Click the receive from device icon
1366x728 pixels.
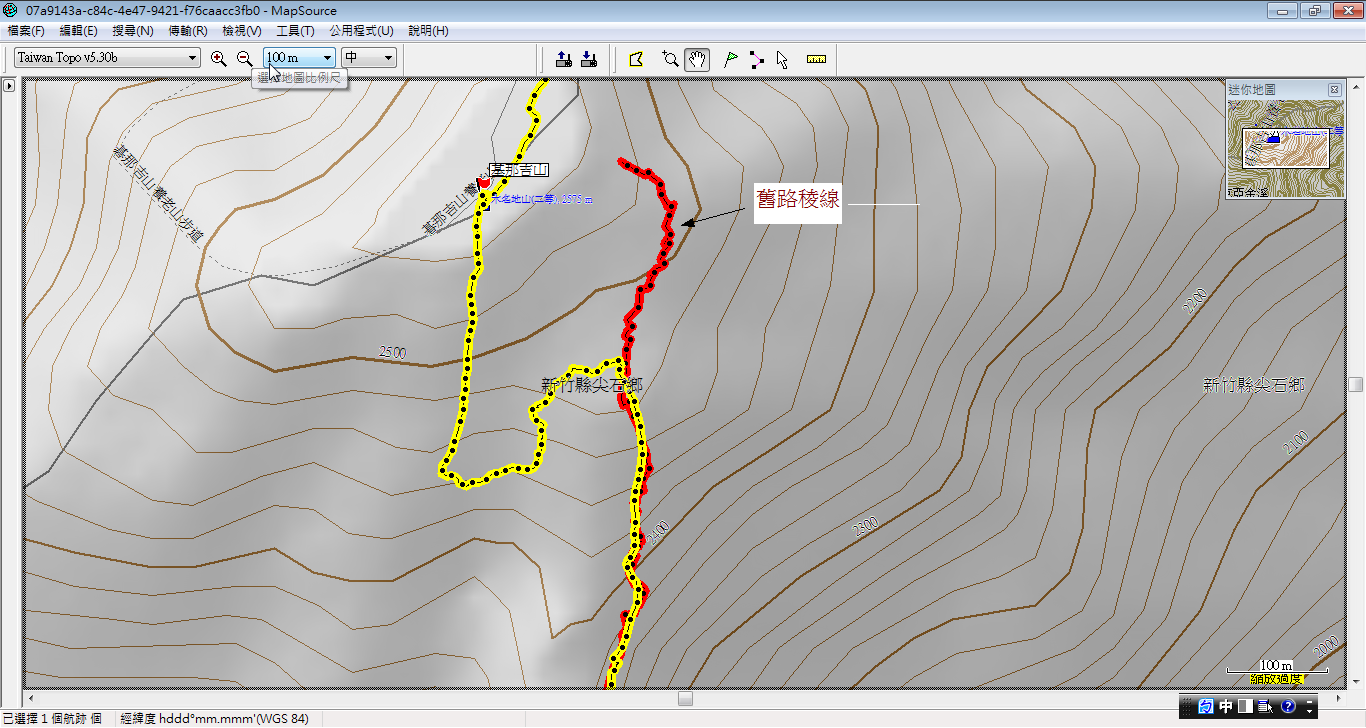[589, 59]
